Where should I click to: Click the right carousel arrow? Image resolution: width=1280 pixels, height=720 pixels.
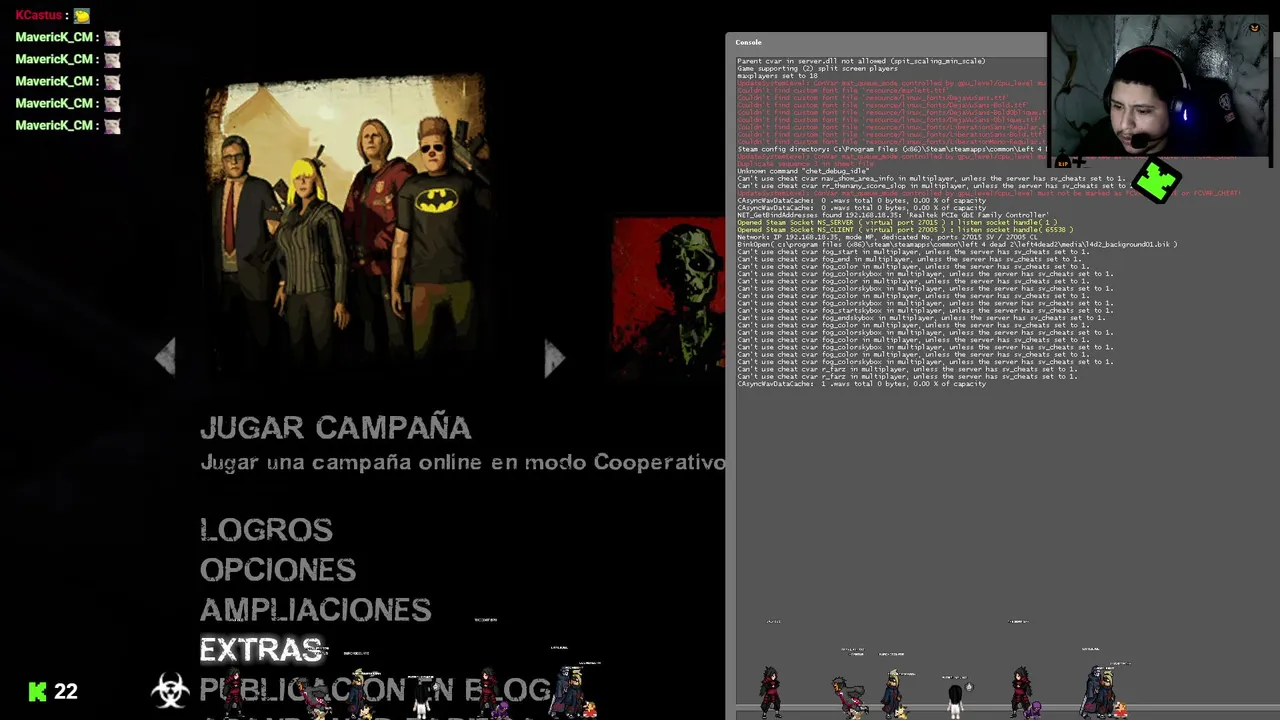point(554,358)
